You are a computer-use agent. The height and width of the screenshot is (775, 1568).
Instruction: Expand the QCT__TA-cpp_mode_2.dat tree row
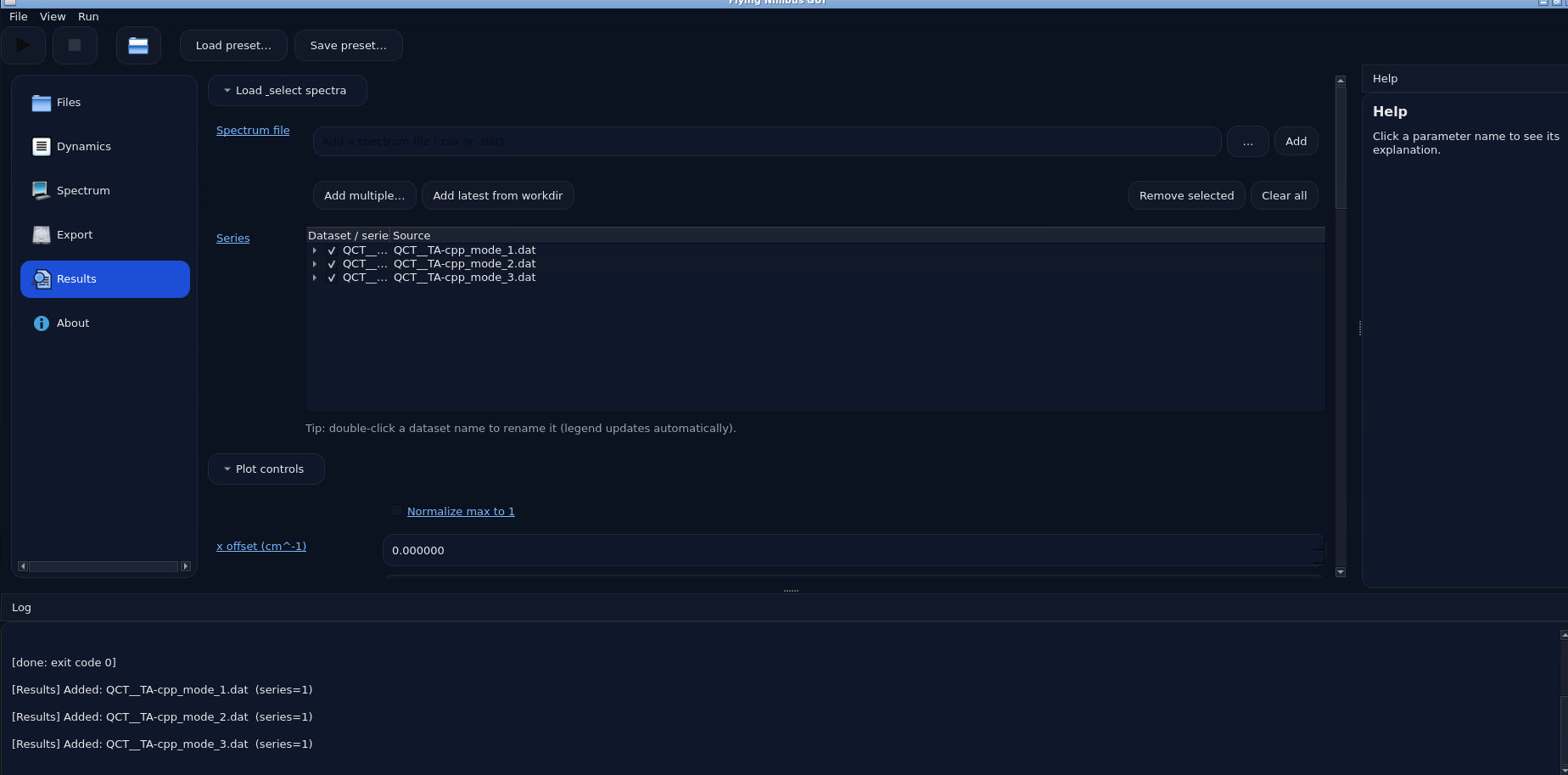point(315,264)
